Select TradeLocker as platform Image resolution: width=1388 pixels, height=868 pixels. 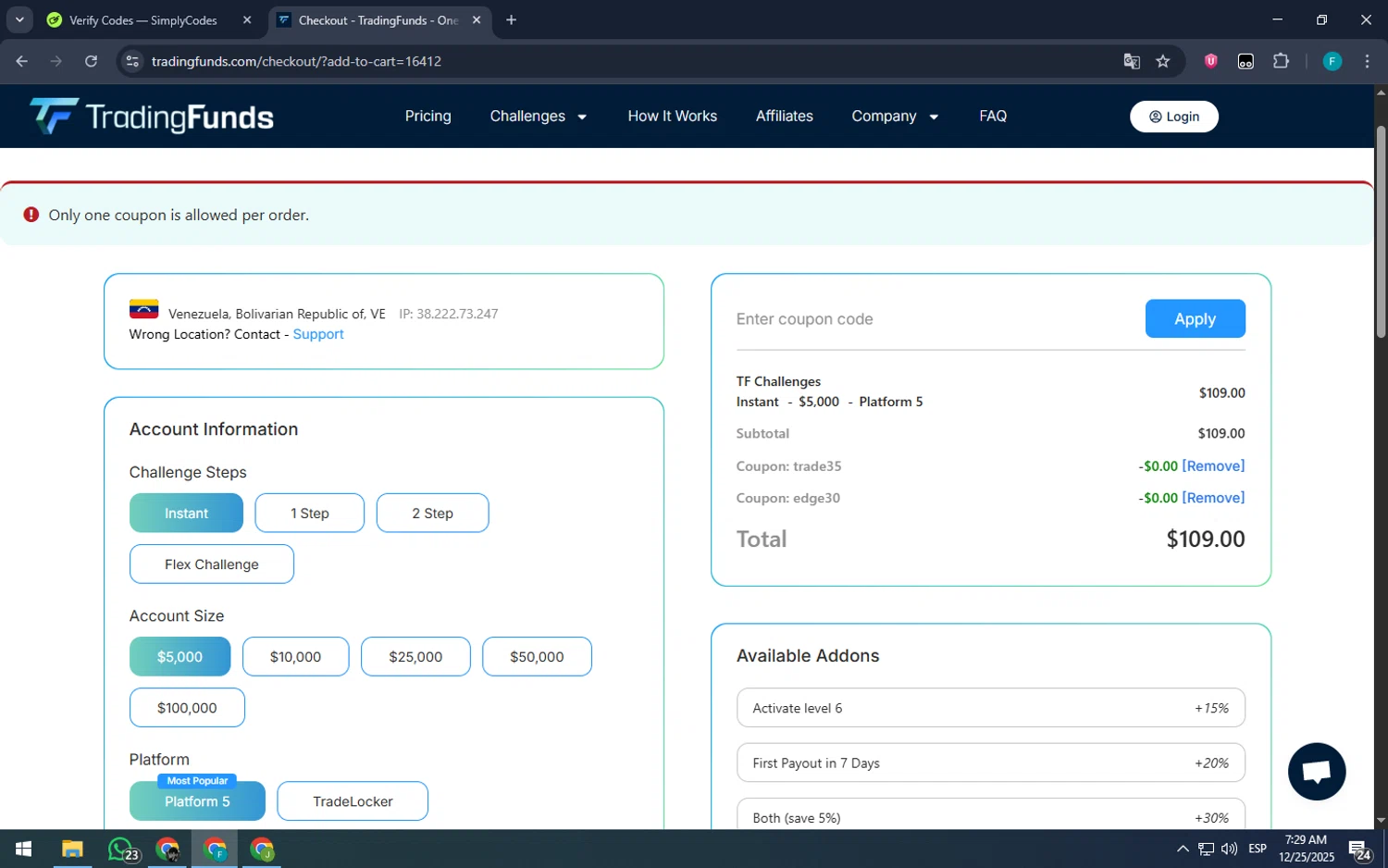coord(353,800)
